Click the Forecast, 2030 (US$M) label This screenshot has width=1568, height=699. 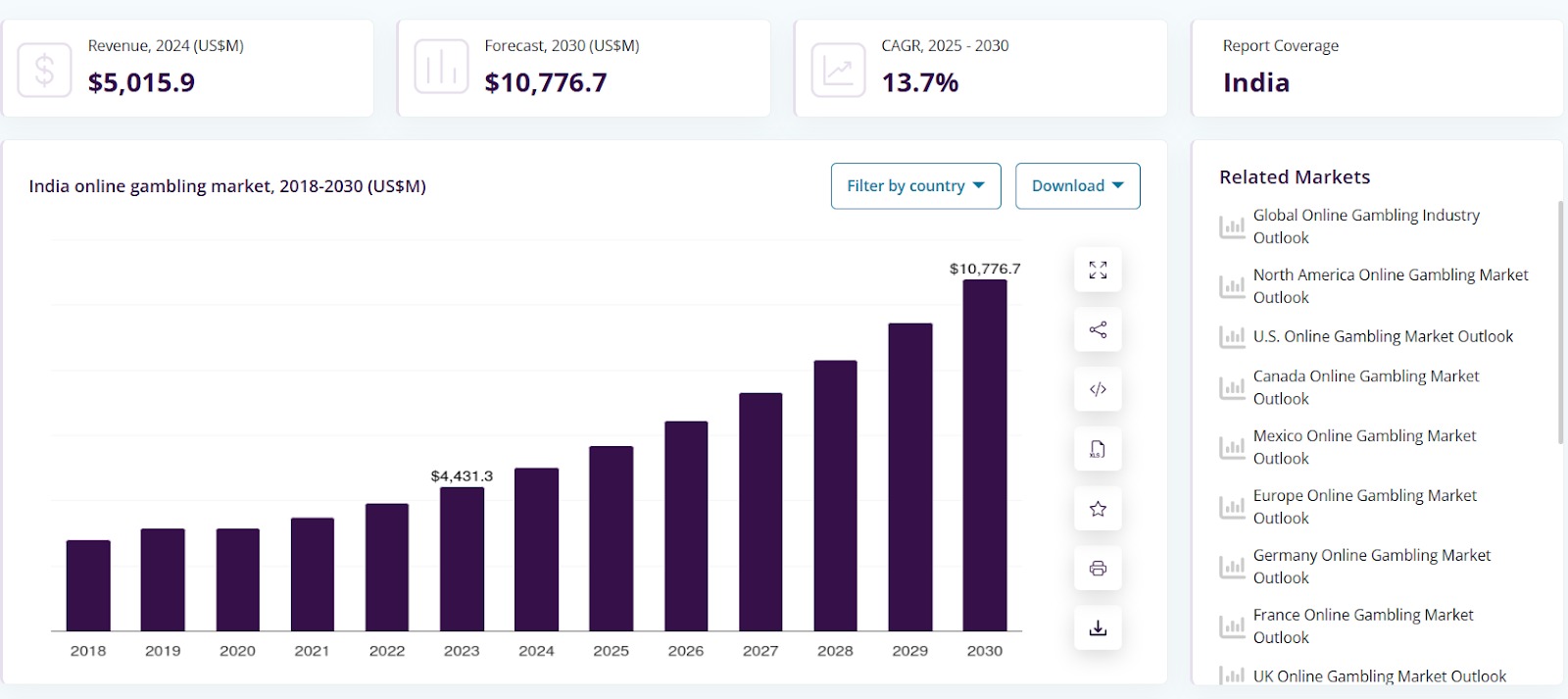click(x=562, y=46)
